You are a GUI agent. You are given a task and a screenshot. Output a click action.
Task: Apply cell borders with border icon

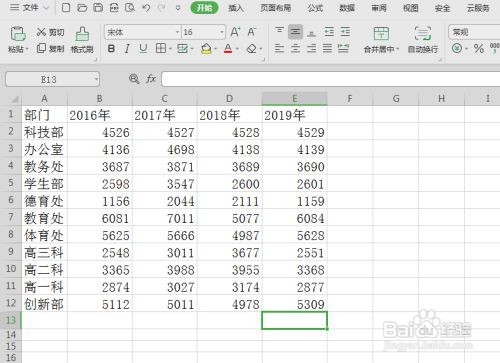161,49
